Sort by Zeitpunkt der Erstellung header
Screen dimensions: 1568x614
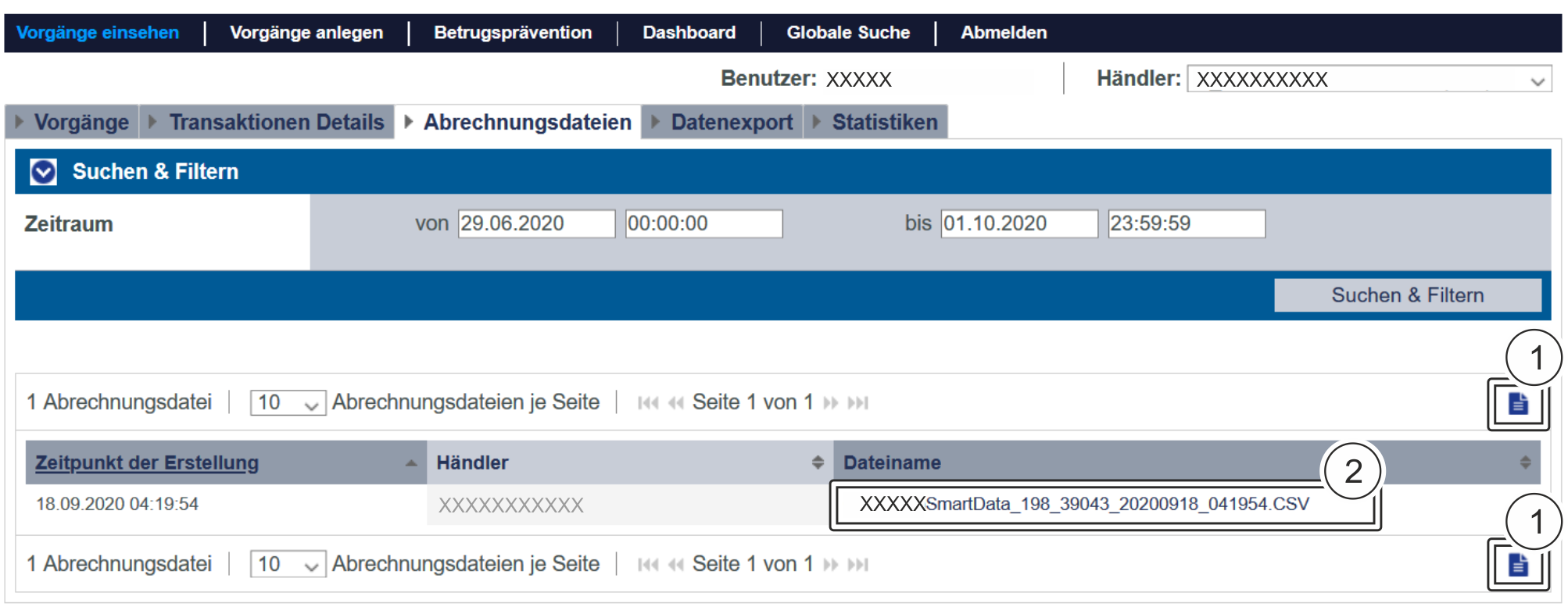pyautogui.click(x=147, y=462)
